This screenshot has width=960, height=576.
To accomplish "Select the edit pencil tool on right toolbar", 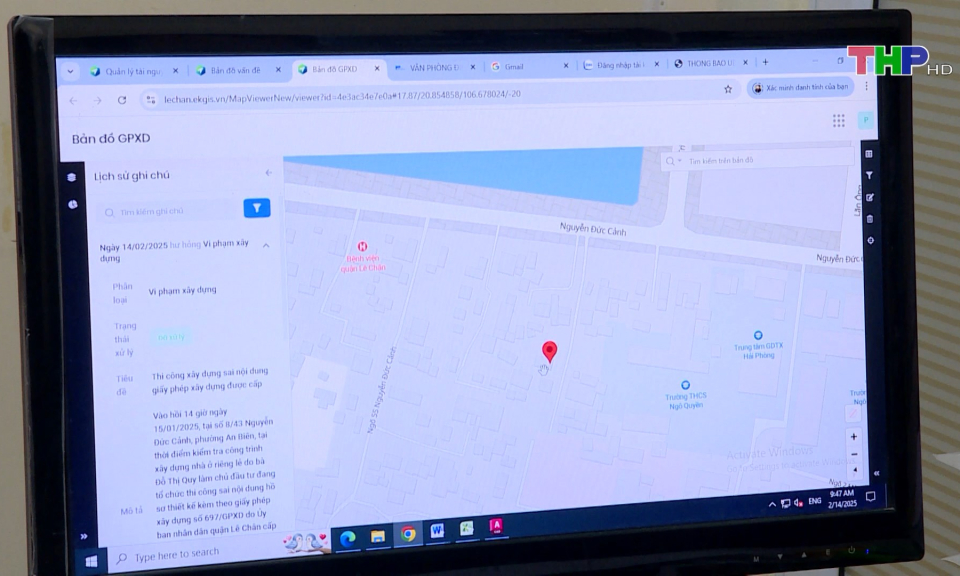I will tap(869, 197).
